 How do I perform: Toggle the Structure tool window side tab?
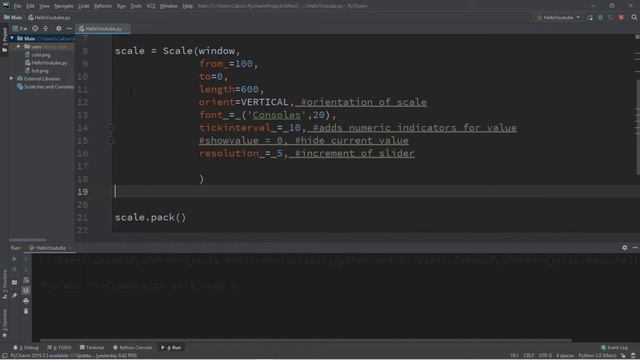4,284
